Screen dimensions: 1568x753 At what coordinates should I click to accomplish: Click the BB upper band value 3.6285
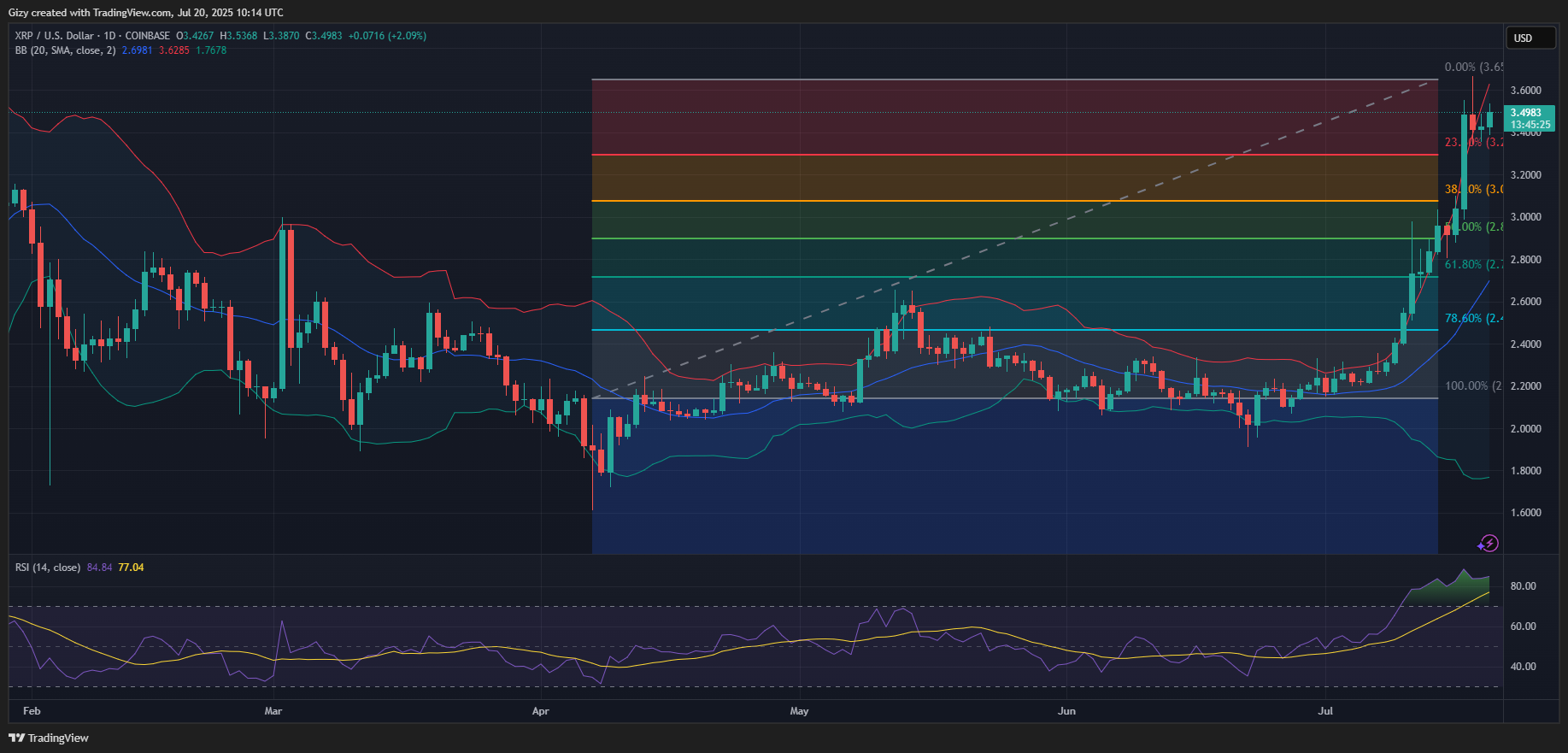point(174,50)
